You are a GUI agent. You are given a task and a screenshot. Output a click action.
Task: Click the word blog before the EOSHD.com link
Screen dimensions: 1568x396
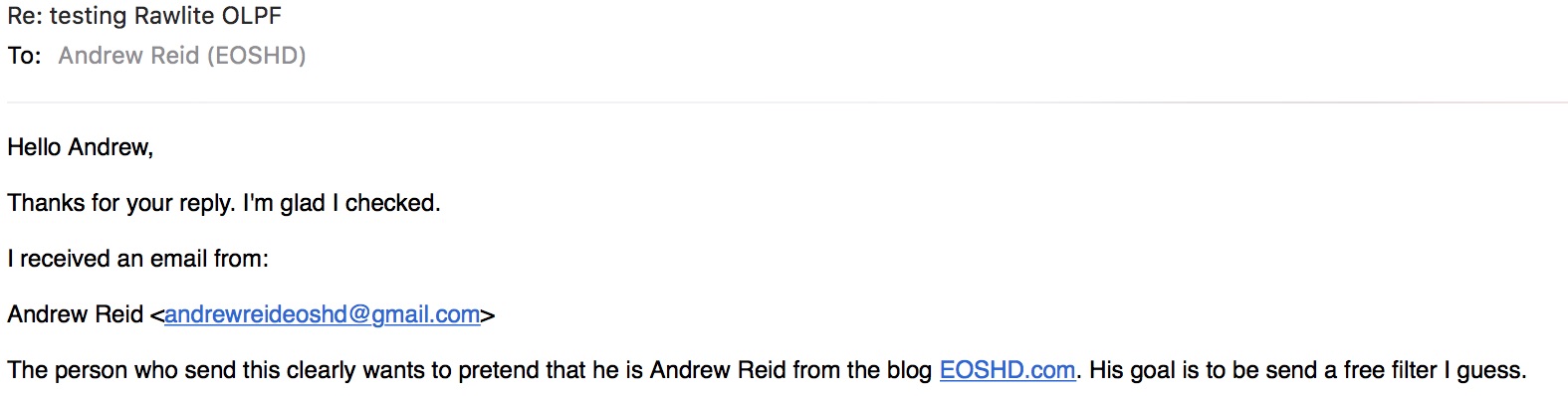[909, 370]
